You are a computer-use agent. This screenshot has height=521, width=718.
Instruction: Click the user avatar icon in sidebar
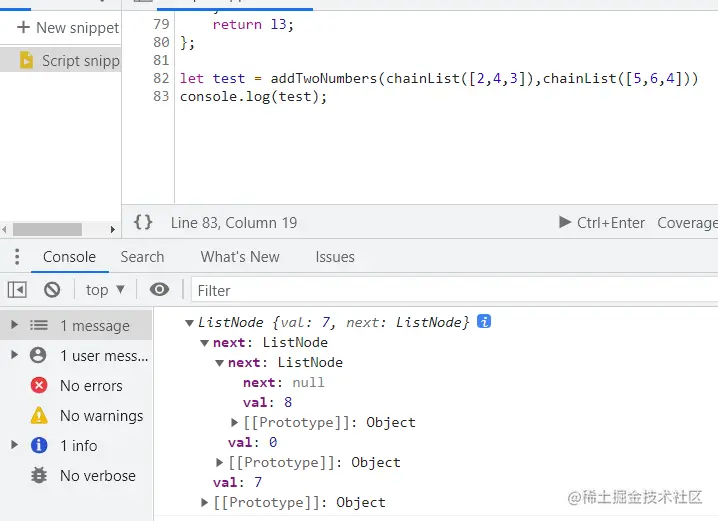38,355
